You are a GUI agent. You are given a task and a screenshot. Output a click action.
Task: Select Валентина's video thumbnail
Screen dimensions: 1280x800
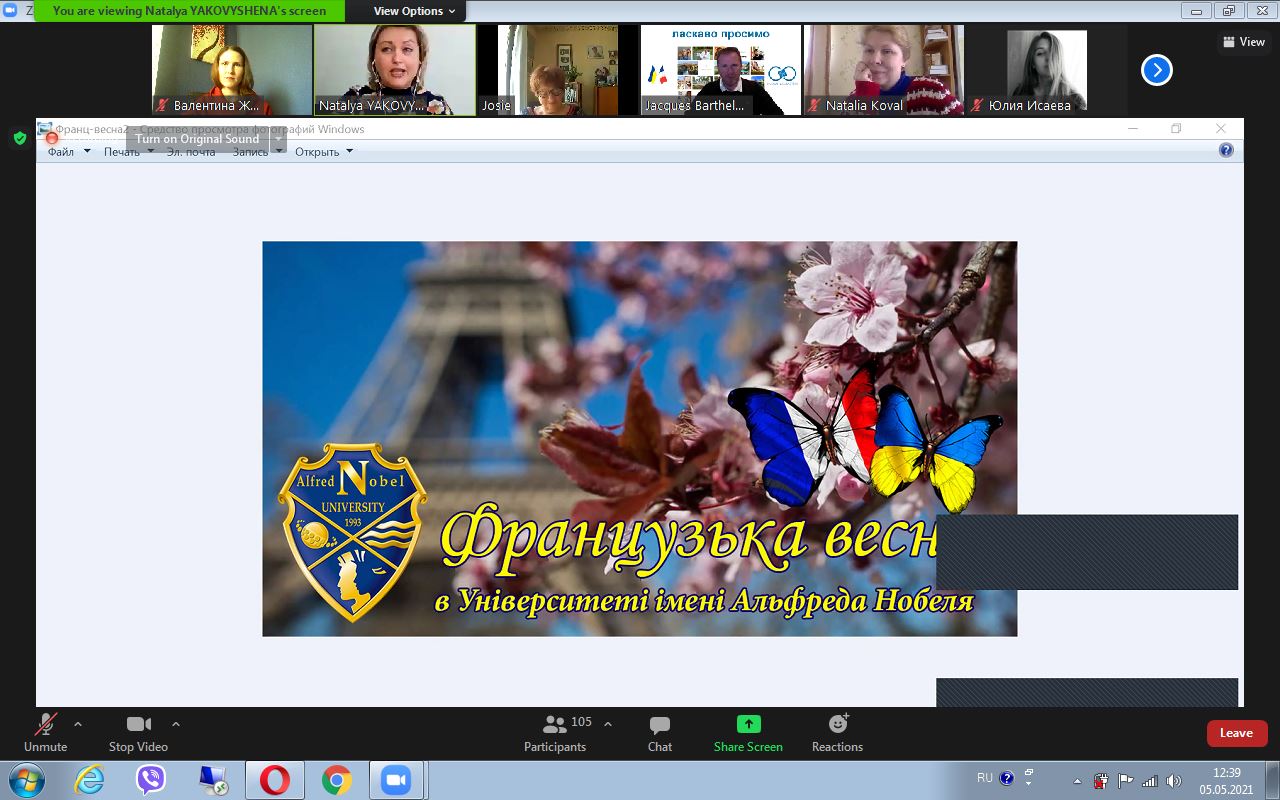point(232,70)
